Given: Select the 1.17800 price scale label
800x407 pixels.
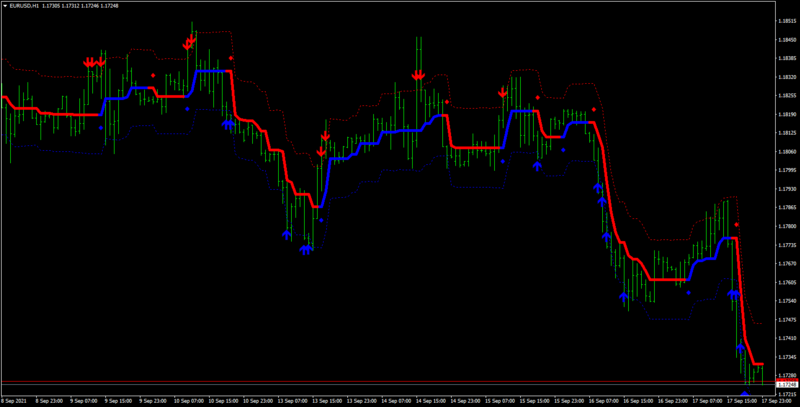Looking at the screenshot, I should coord(788,226).
